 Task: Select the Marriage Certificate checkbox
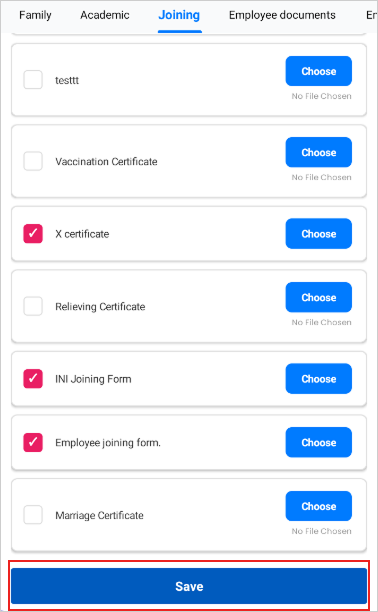click(x=33, y=514)
